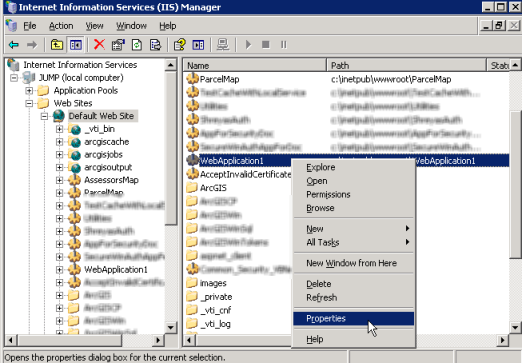This screenshot has width=522, height=363.
Task: Collapse the JUMP (local computer) node
Action: 14,78
